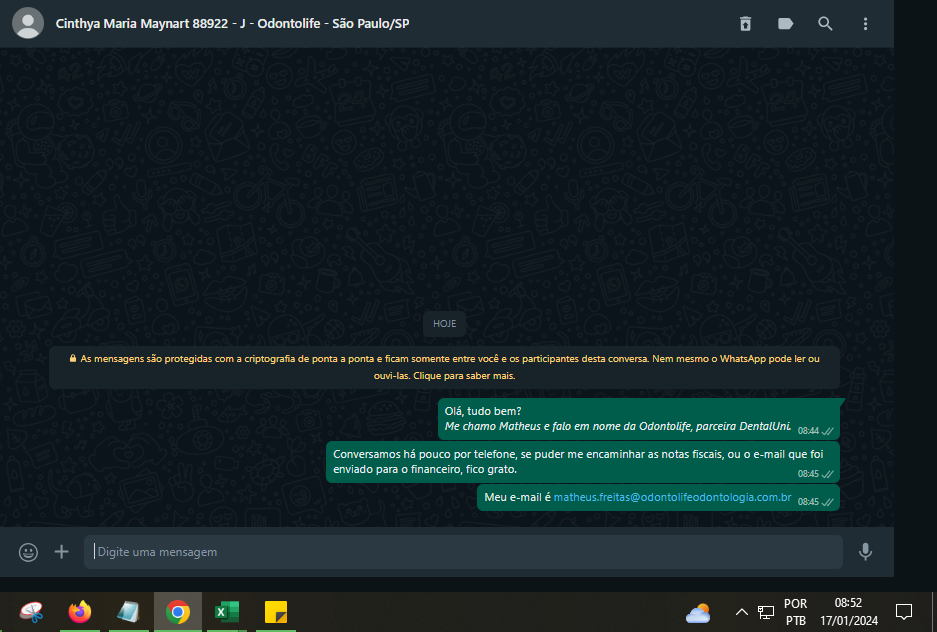This screenshot has height=632, width=937.
Task: Open the emoji picker
Action: (x=28, y=552)
